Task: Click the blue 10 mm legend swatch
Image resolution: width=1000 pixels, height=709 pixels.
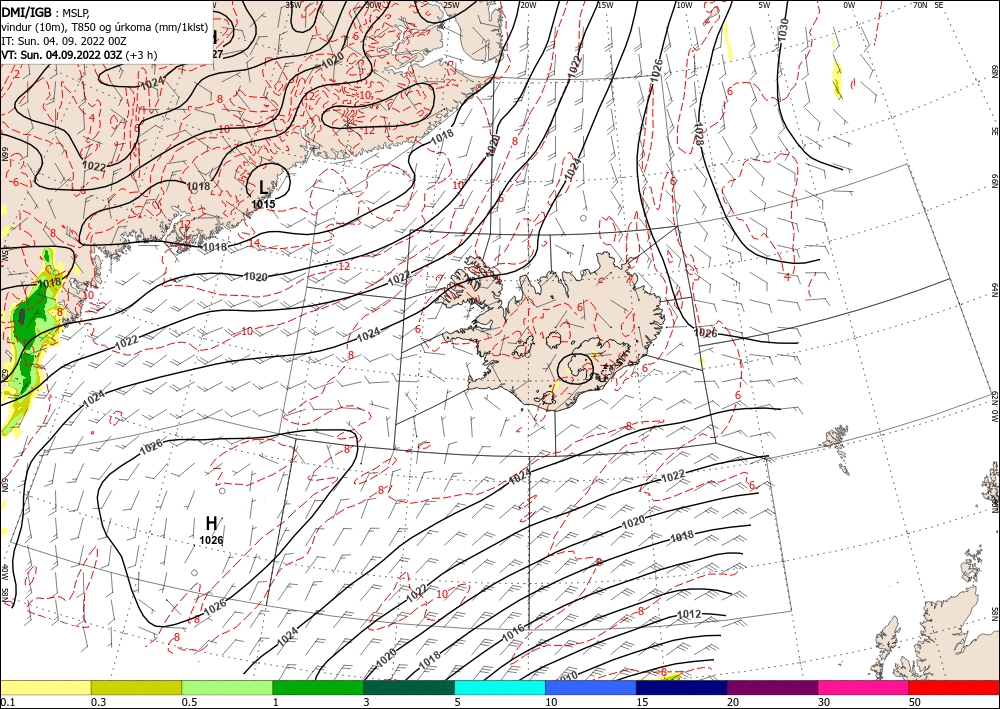Action: tap(591, 687)
